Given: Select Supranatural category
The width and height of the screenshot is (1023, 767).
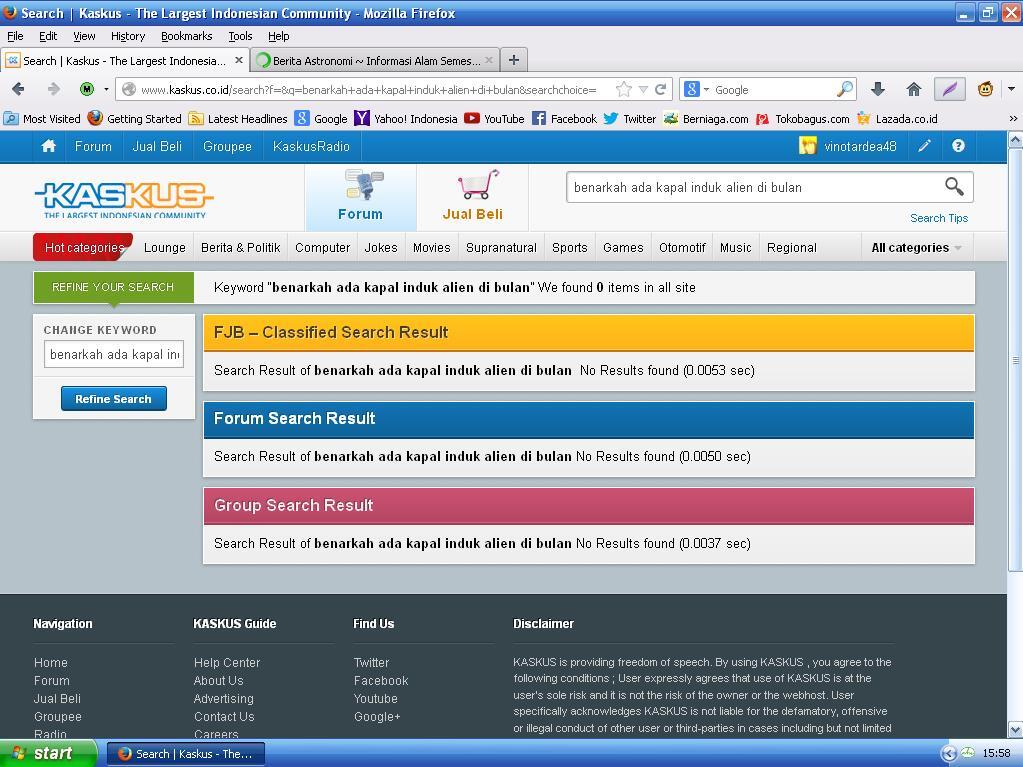Looking at the screenshot, I should 501,248.
